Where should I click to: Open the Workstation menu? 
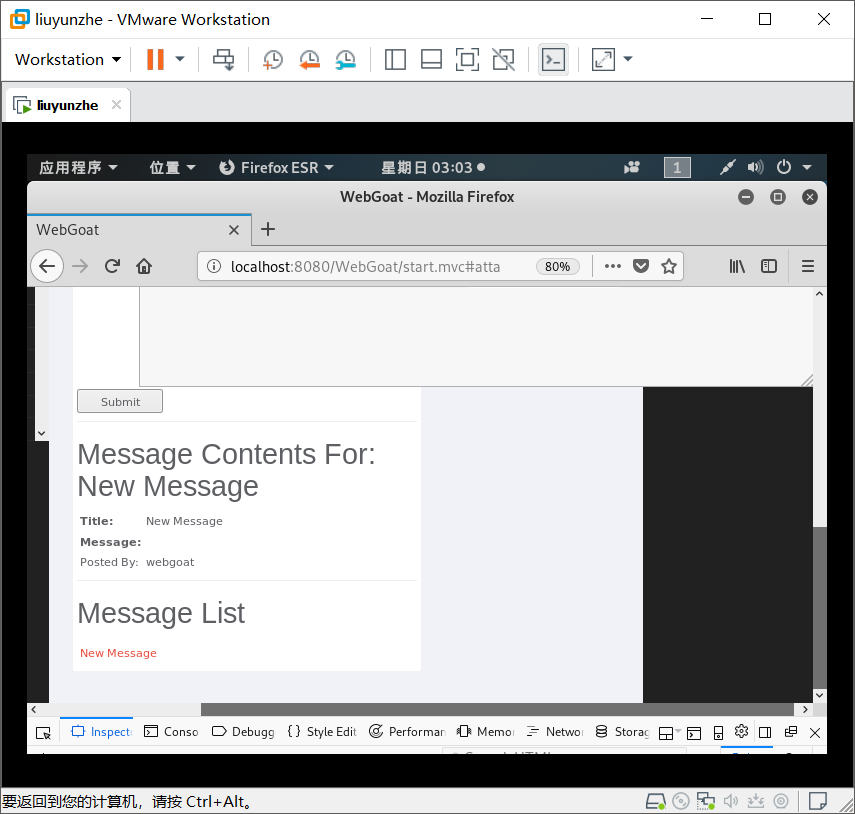click(x=68, y=59)
